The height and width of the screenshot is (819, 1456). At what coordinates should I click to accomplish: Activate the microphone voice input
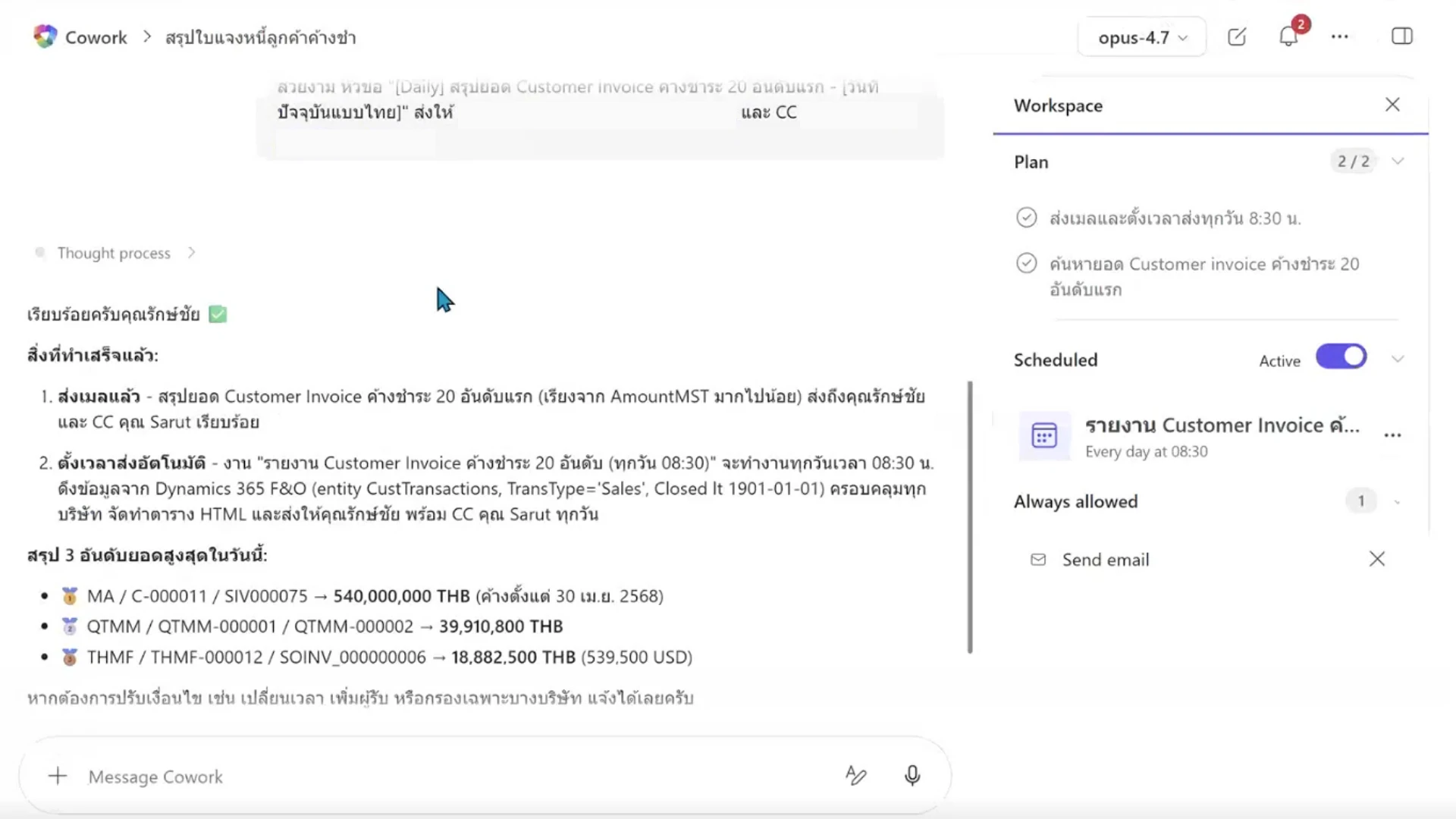[912, 775]
